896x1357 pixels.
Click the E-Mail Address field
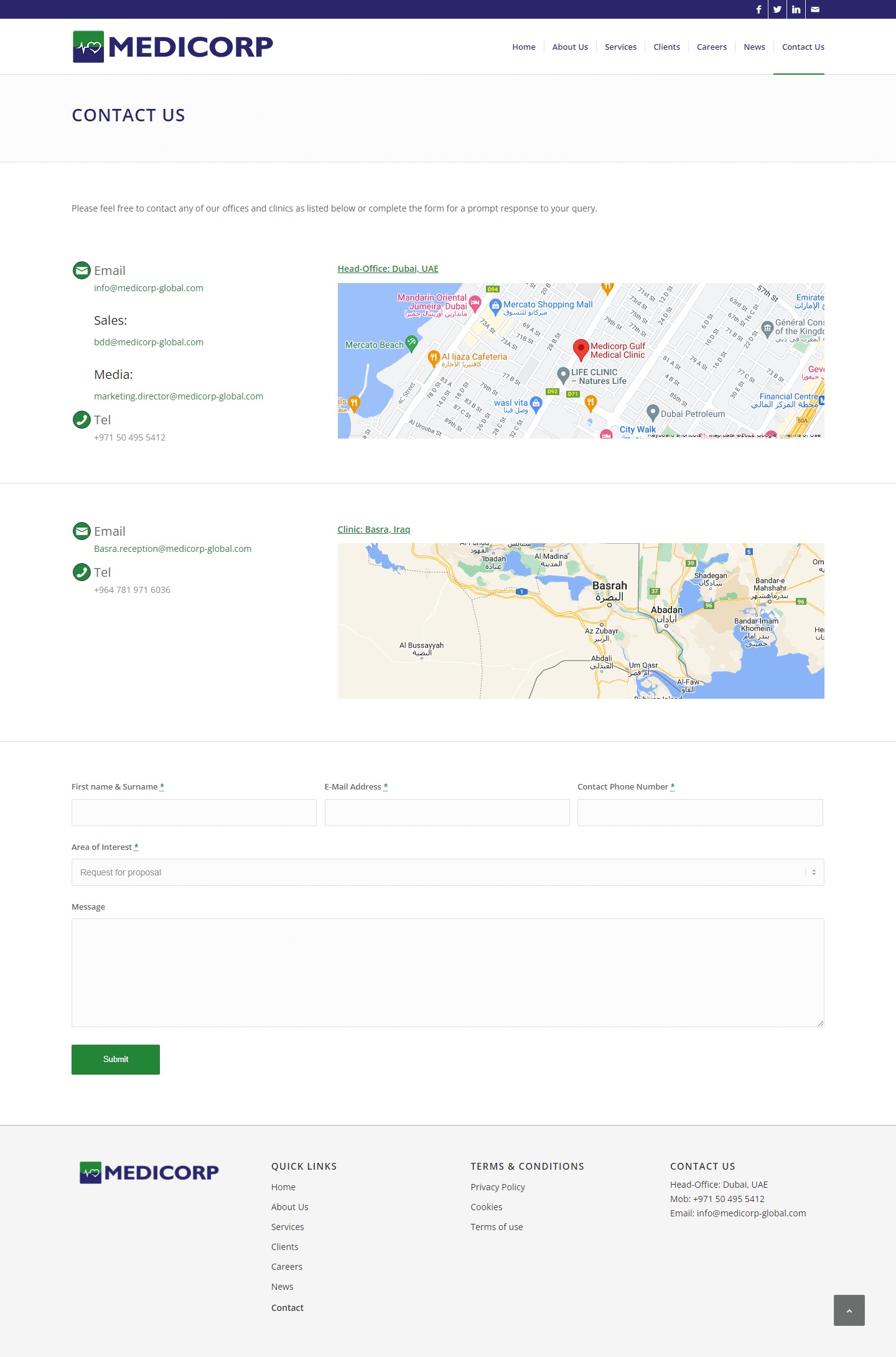[x=447, y=813]
